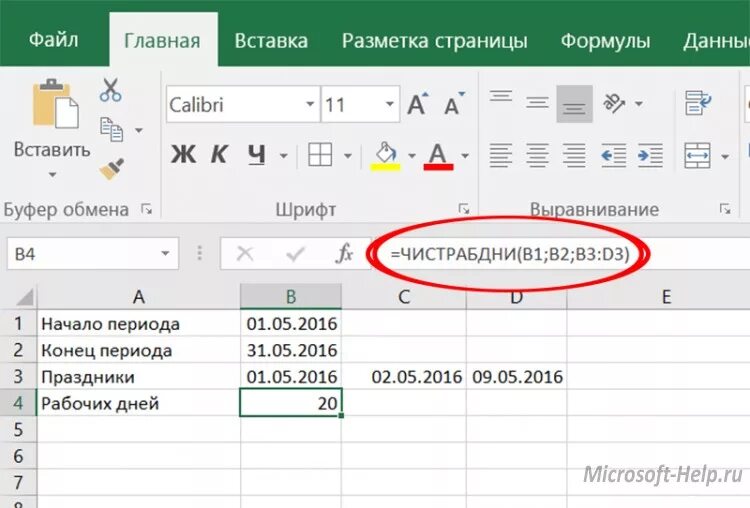Switch to the Вставка tab
Viewport: 750px width, 508px height.
pyautogui.click(x=271, y=41)
